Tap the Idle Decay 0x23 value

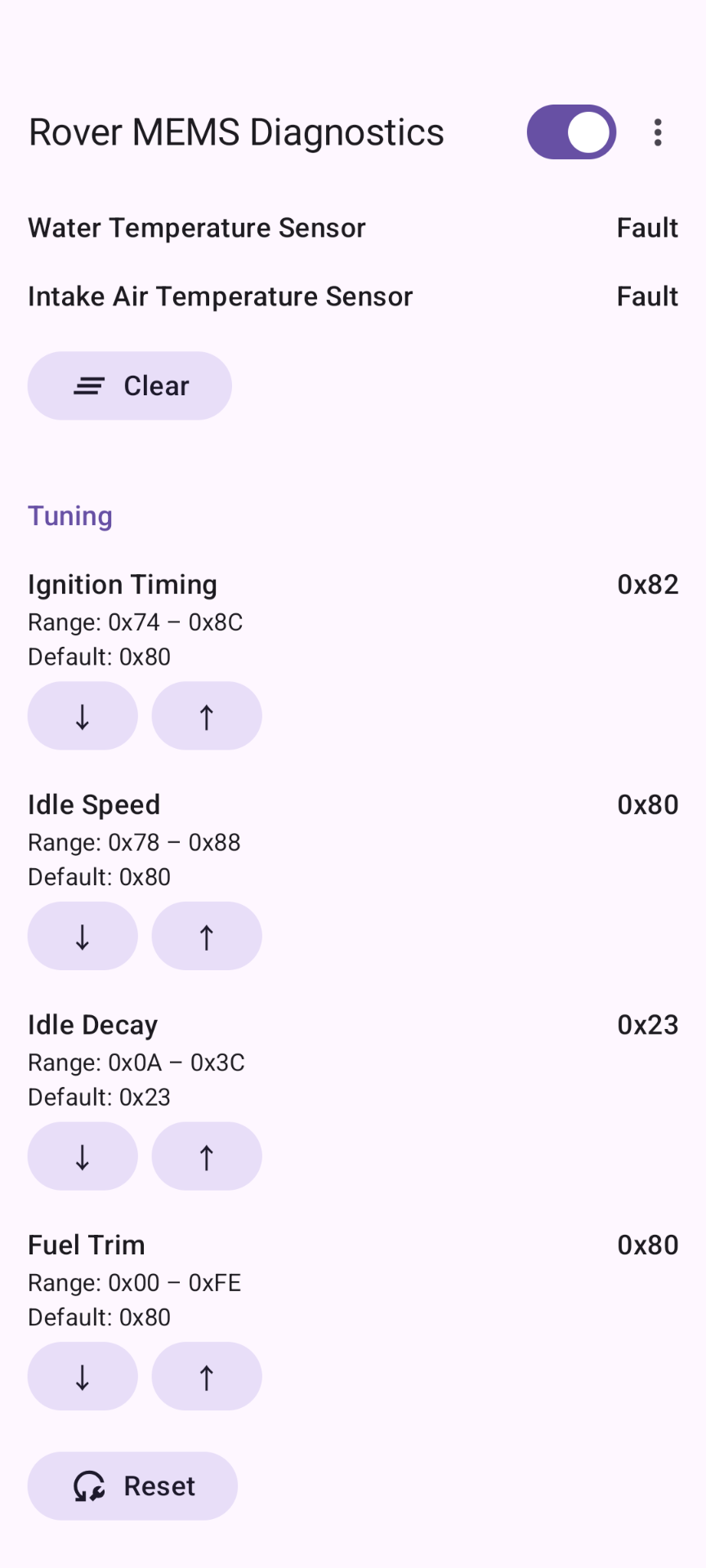pos(647,1025)
